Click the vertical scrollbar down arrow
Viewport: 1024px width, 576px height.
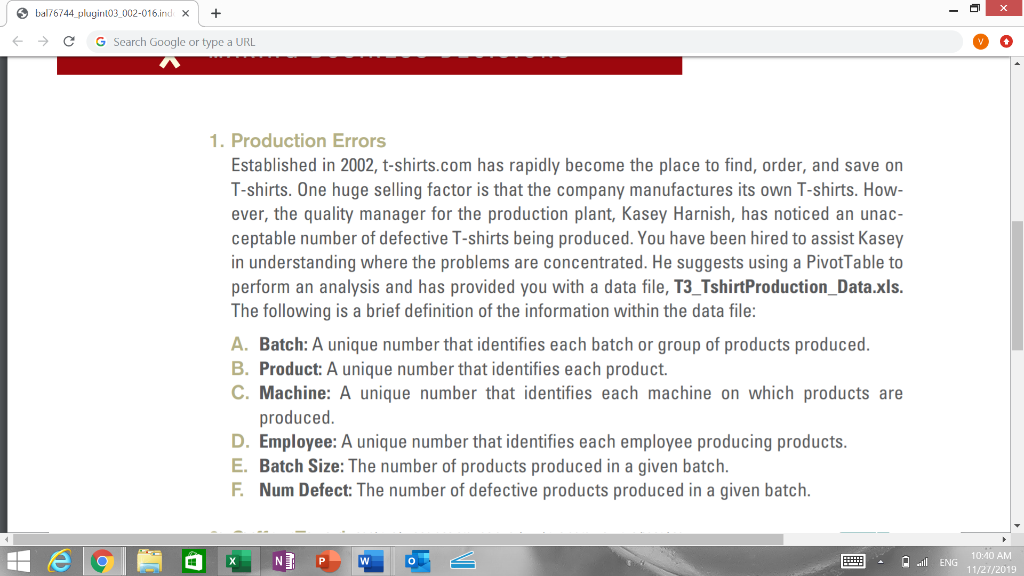pos(1017,526)
